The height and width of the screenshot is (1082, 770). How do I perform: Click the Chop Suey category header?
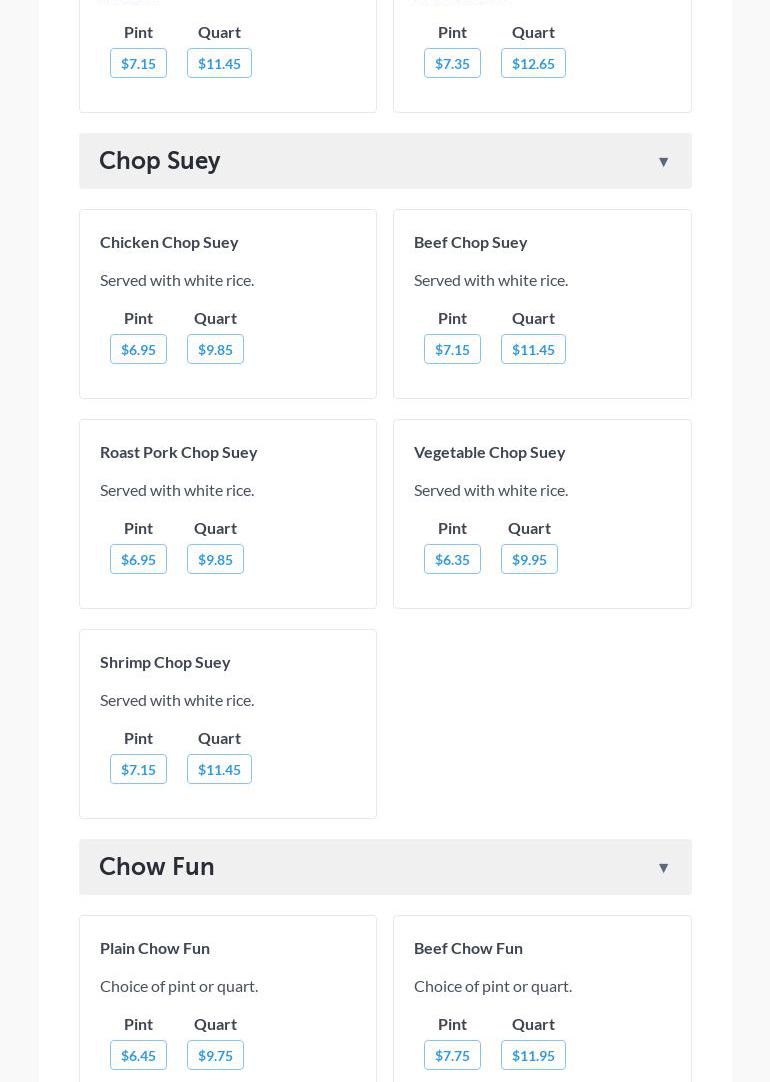tap(160, 161)
